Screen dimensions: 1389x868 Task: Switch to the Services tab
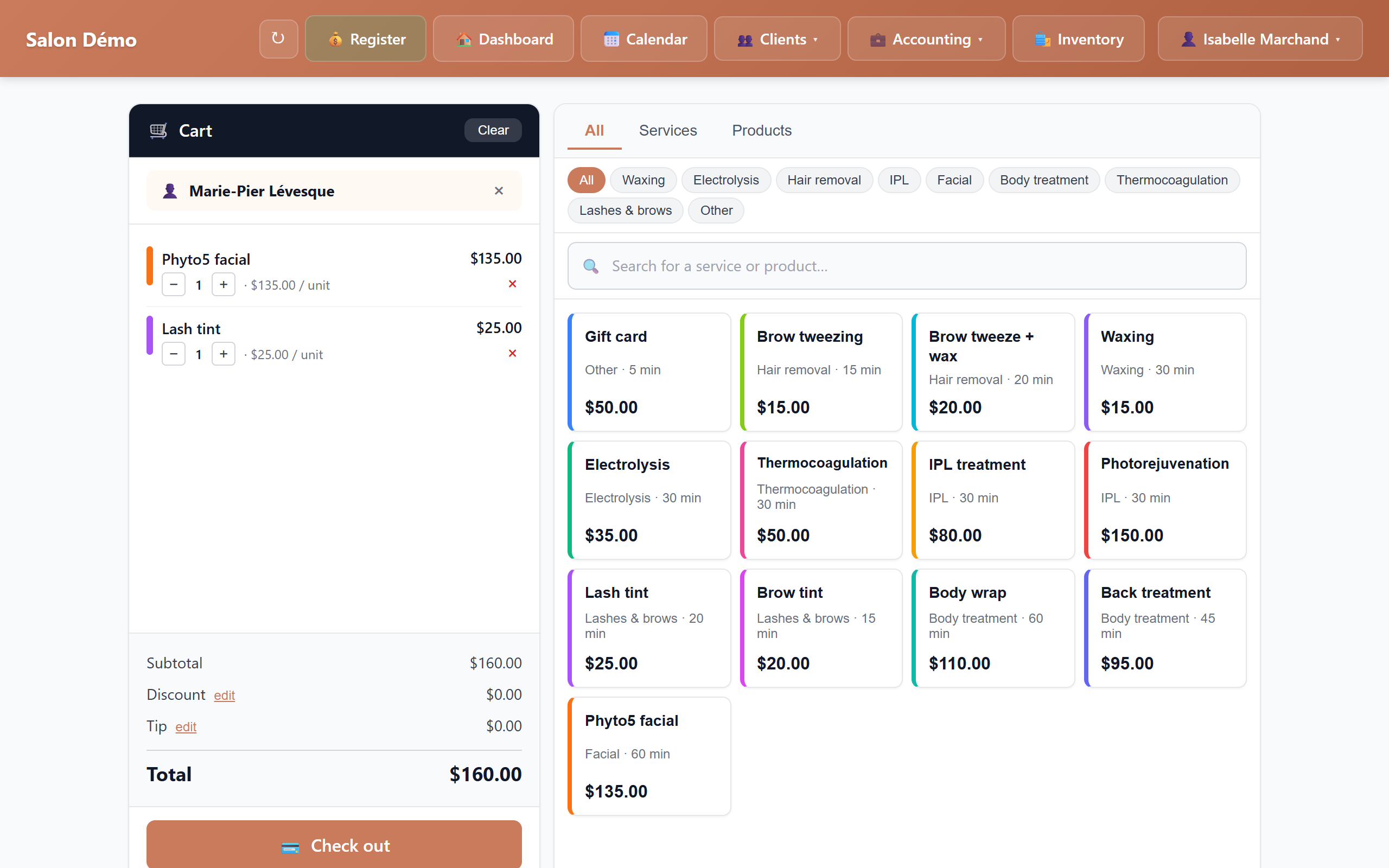pos(668,130)
